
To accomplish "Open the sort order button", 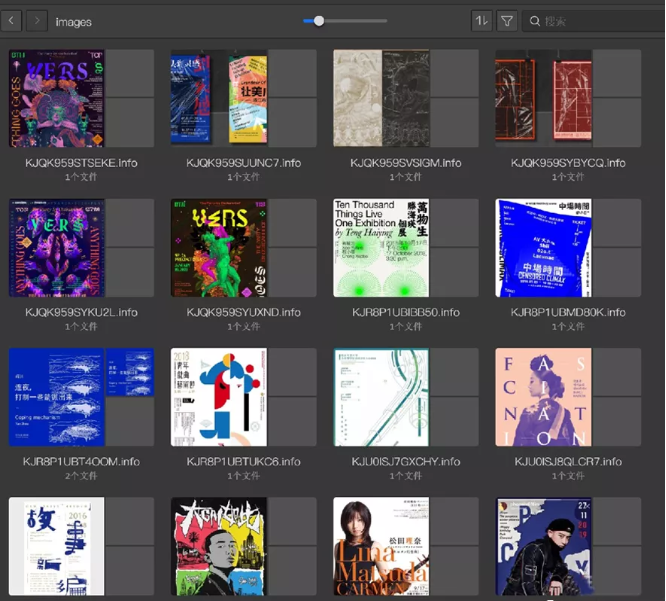I will (x=481, y=20).
